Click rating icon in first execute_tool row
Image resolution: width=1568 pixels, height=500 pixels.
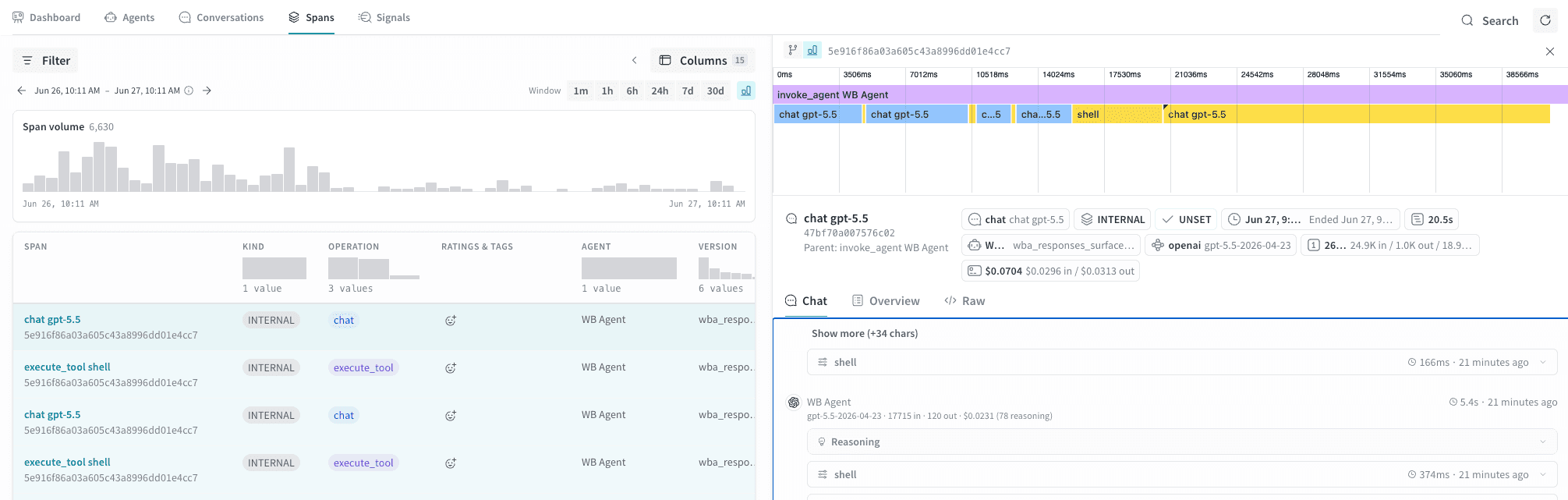tap(451, 368)
